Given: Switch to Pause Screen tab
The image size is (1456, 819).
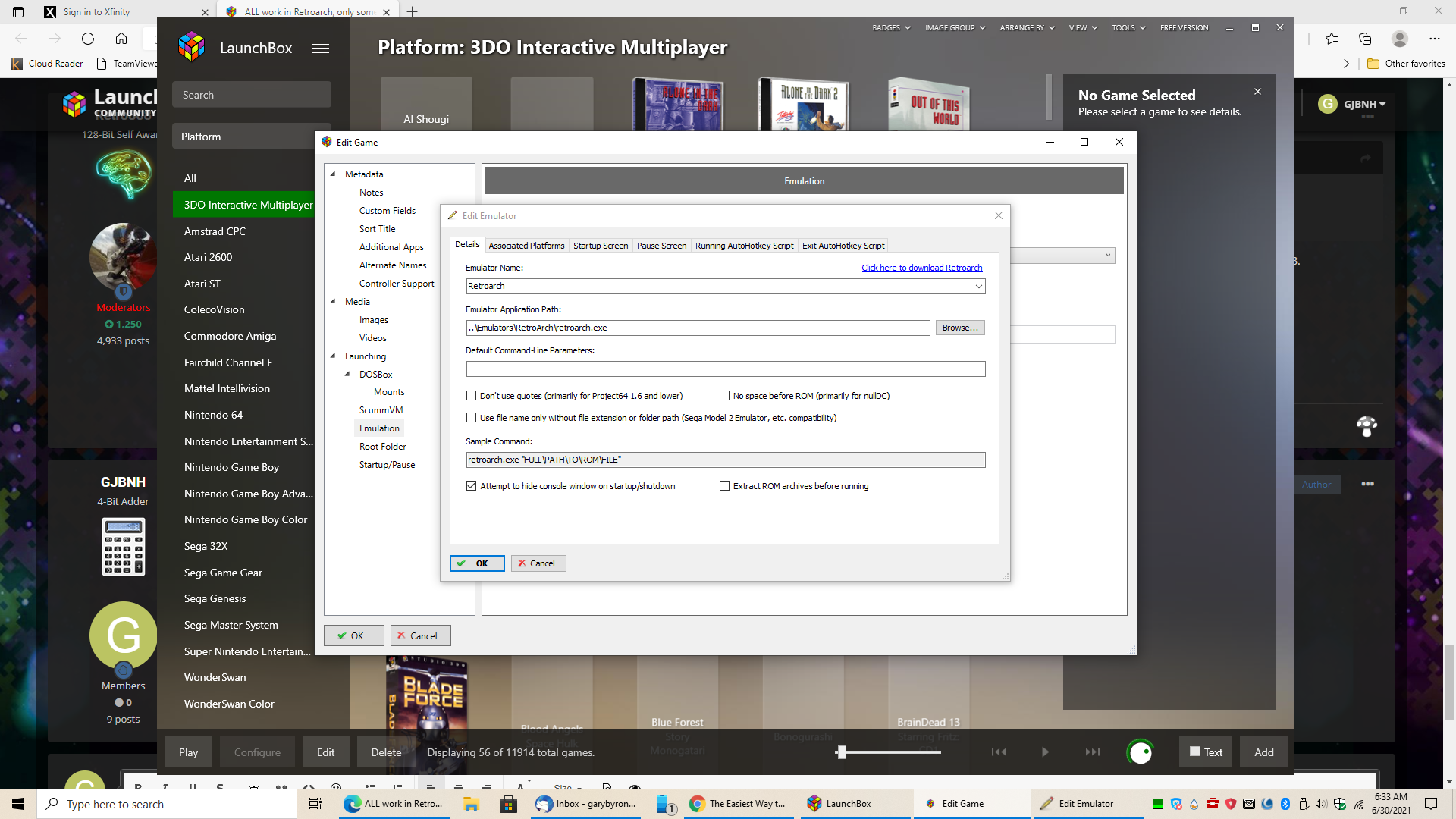Looking at the screenshot, I should point(661,246).
